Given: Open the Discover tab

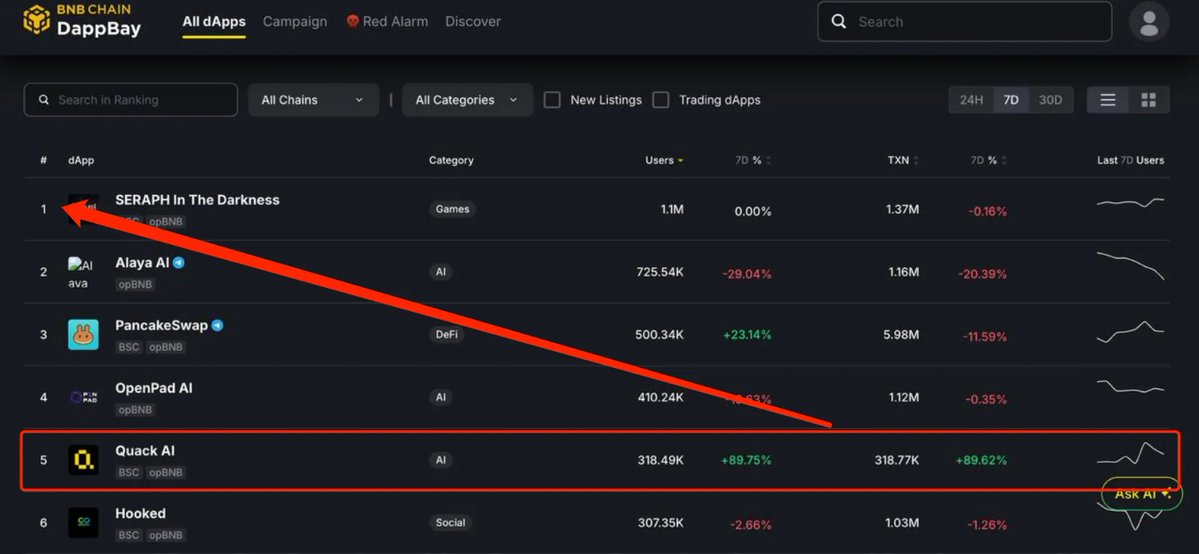Looking at the screenshot, I should tap(473, 21).
